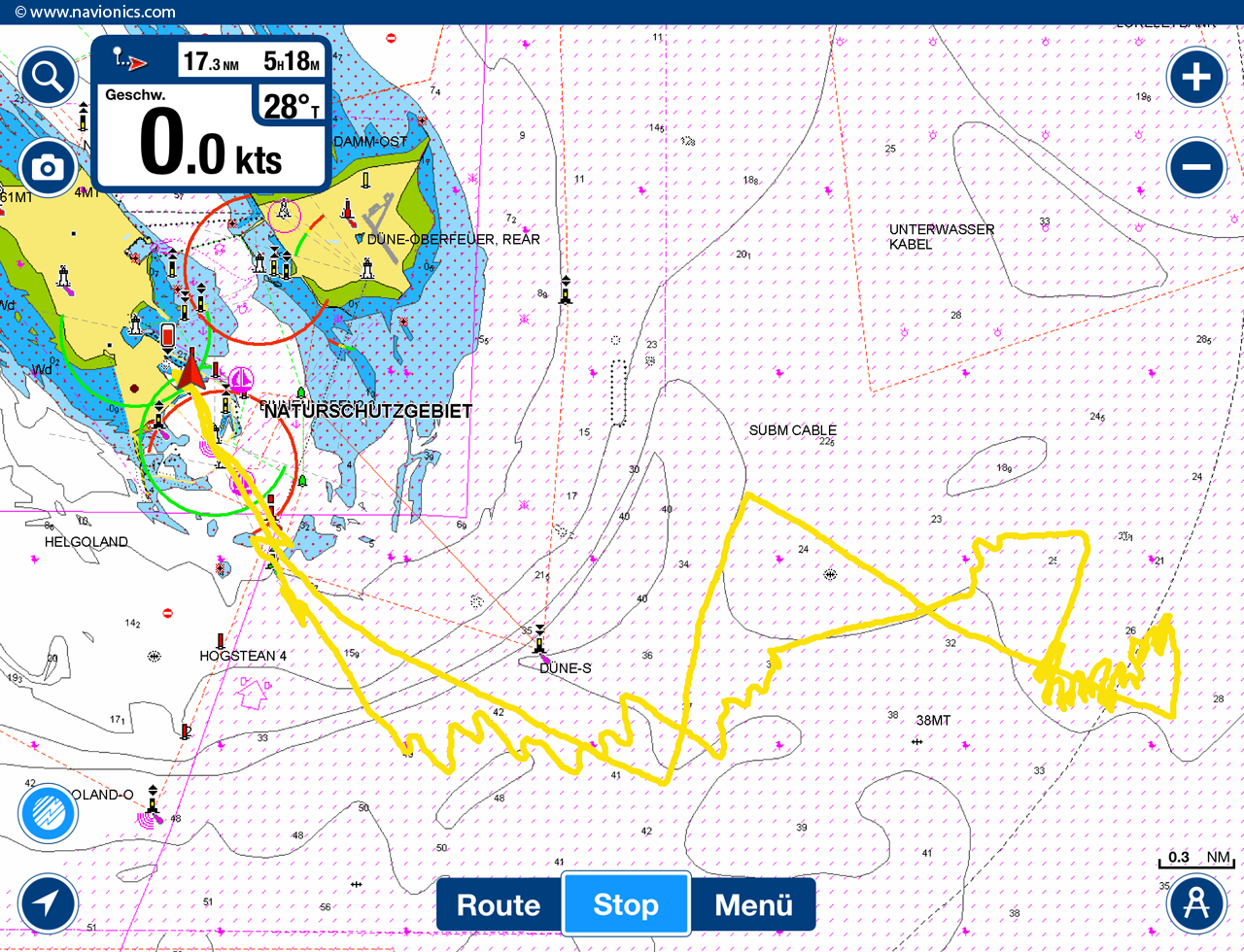Click the UNTERWASSER KABEL label

click(x=942, y=236)
